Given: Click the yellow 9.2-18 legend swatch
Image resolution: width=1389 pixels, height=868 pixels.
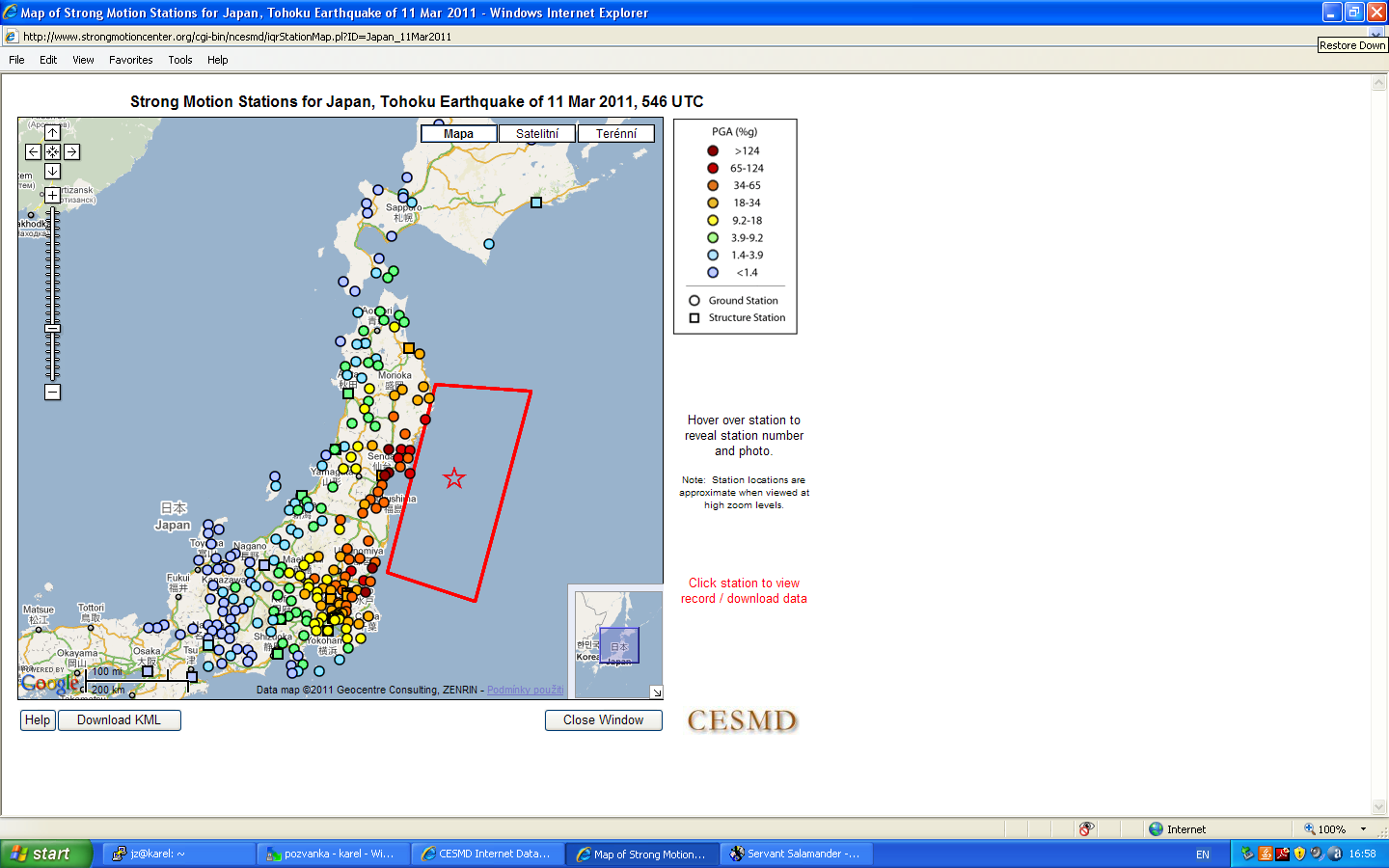Looking at the screenshot, I should [713, 220].
